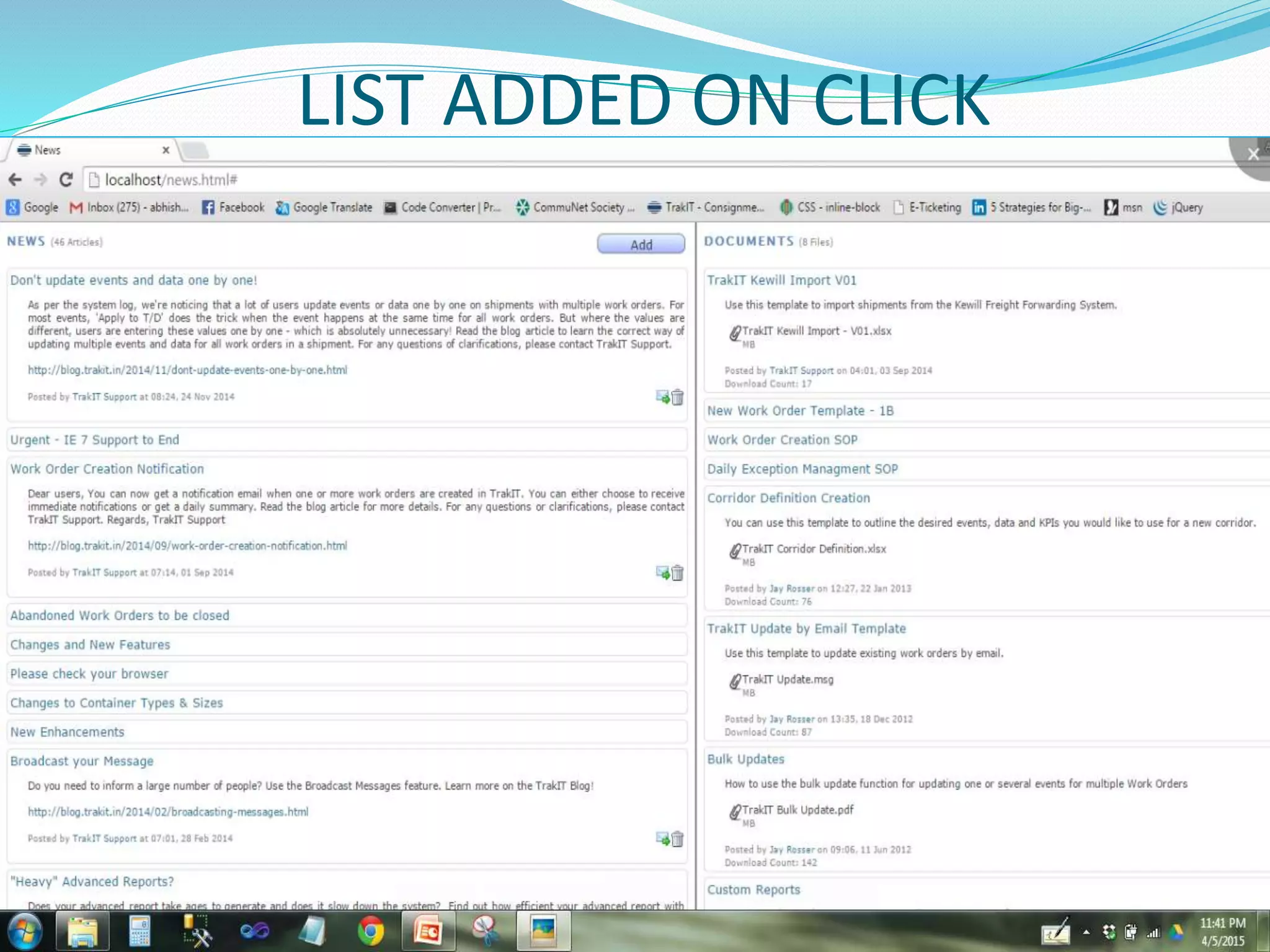Open the dont-update-events-one-by-one blog link
Image resolution: width=1270 pixels, height=952 pixels.
(x=187, y=370)
